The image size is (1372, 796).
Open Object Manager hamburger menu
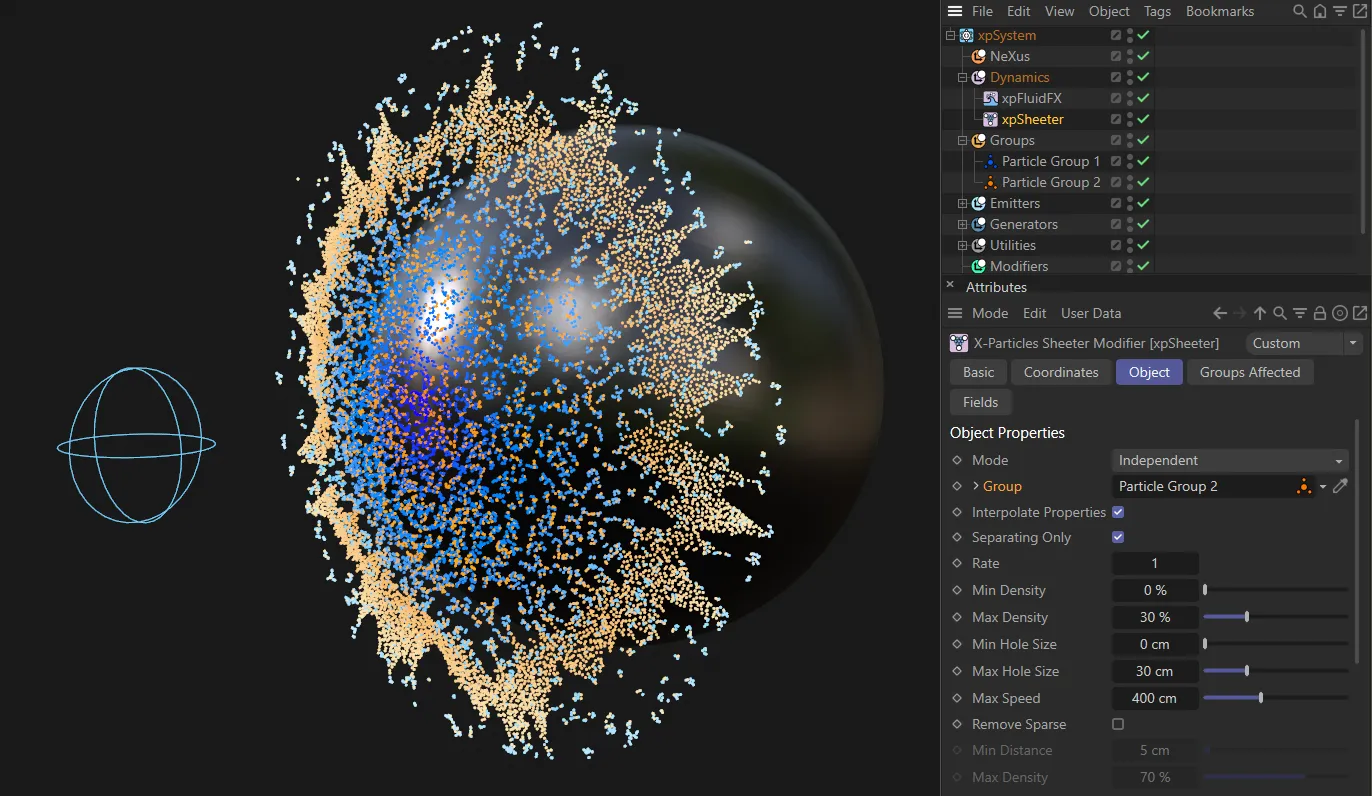coord(955,11)
